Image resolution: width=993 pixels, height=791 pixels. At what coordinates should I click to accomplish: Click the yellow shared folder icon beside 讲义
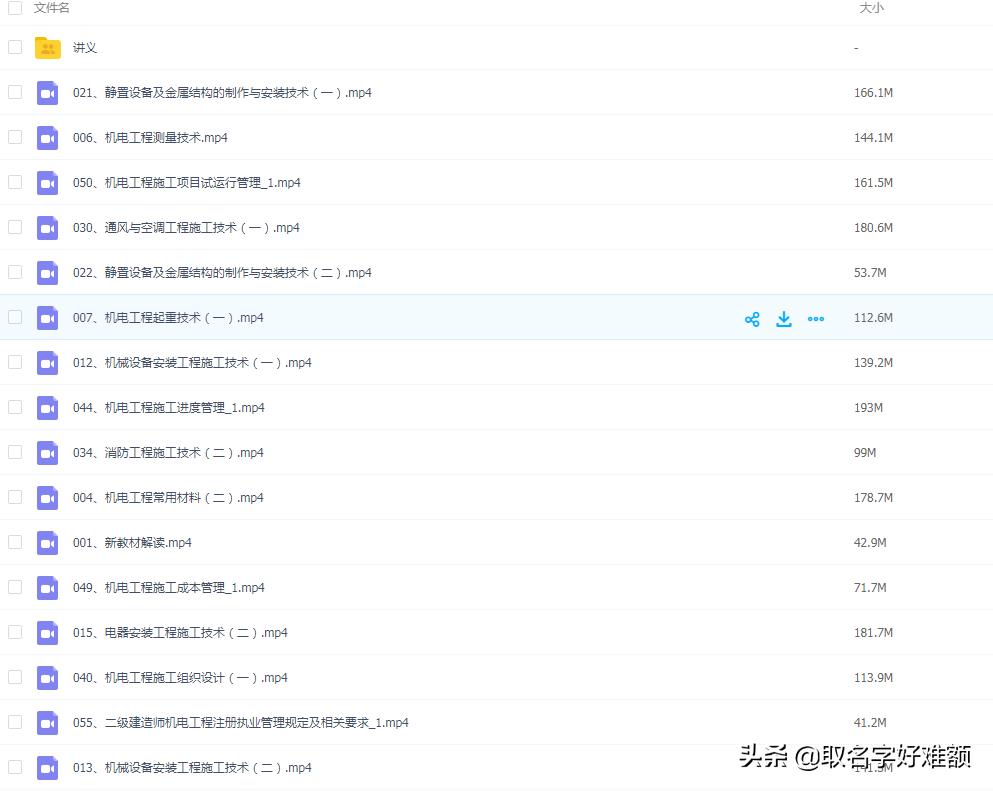click(47, 47)
